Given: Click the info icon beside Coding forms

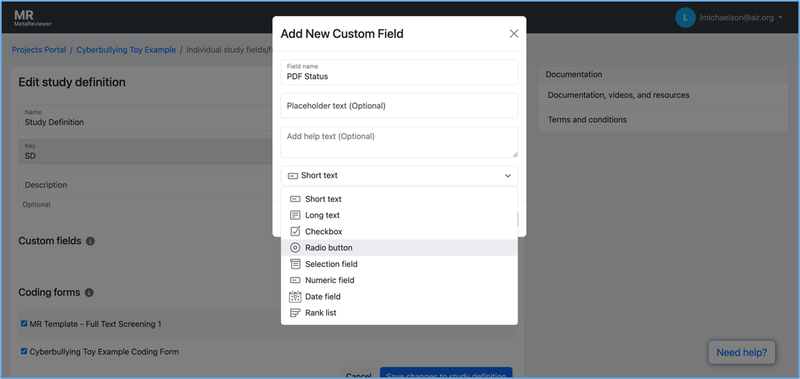Looking at the screenshot, I should [89, 293].
